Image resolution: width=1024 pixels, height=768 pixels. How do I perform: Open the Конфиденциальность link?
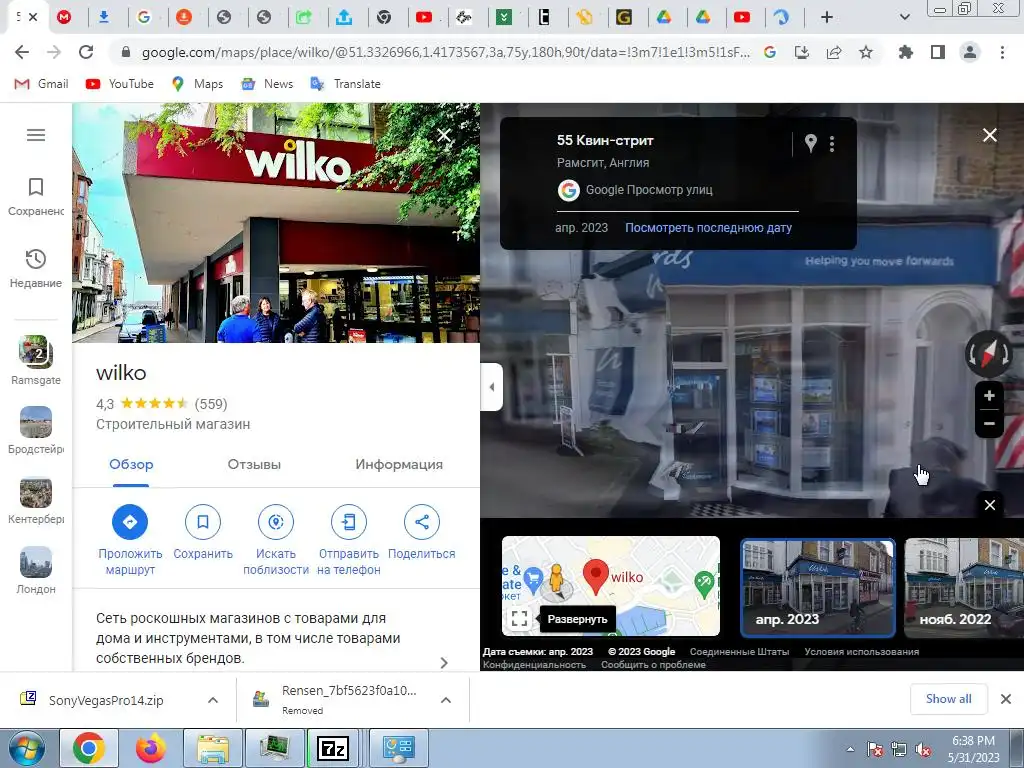coord(534,665)
